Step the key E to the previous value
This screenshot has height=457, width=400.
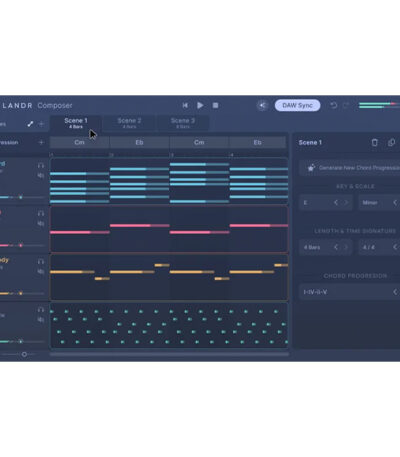pos(336,202)
